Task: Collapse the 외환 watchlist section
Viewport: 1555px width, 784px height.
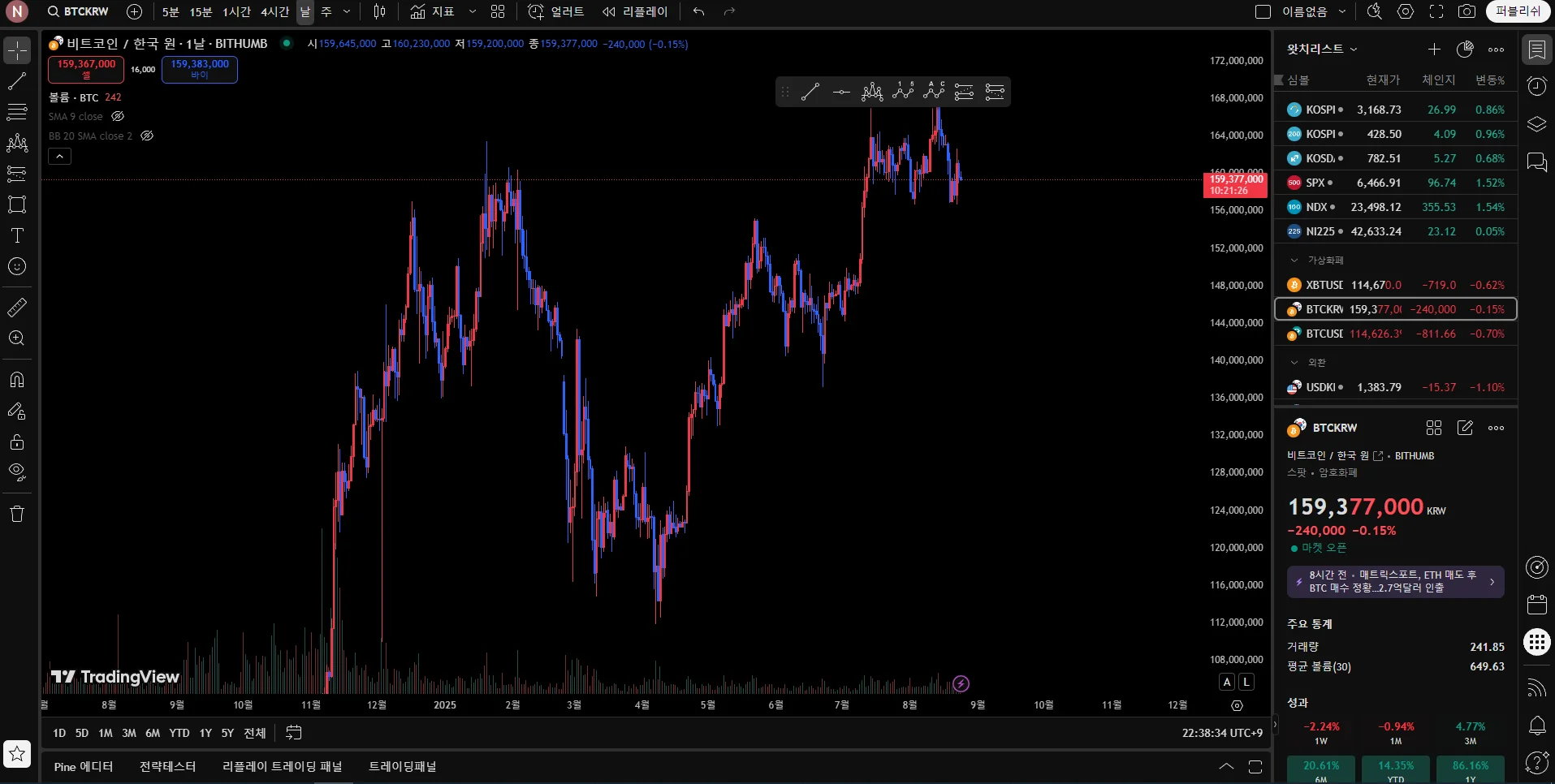Action: point(1294,363)
